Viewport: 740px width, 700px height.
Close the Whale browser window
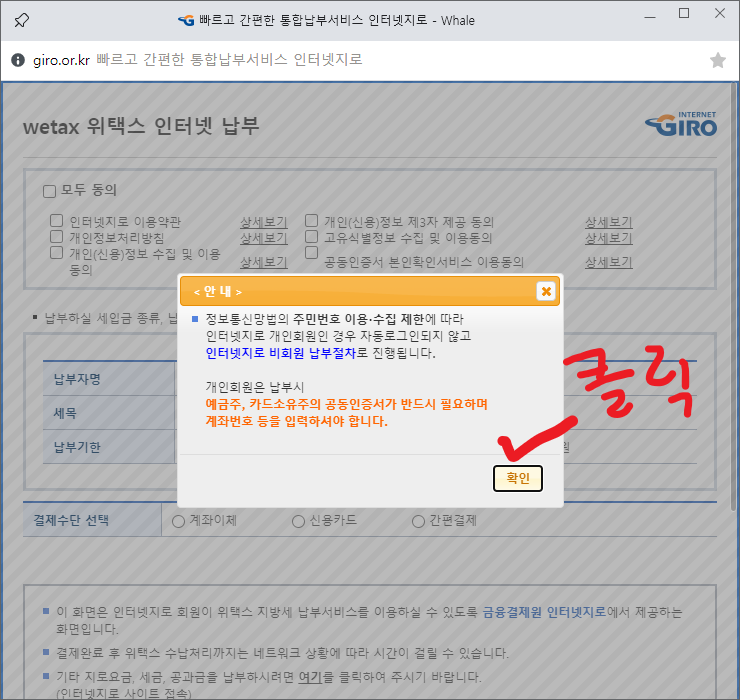pos(720,13)
